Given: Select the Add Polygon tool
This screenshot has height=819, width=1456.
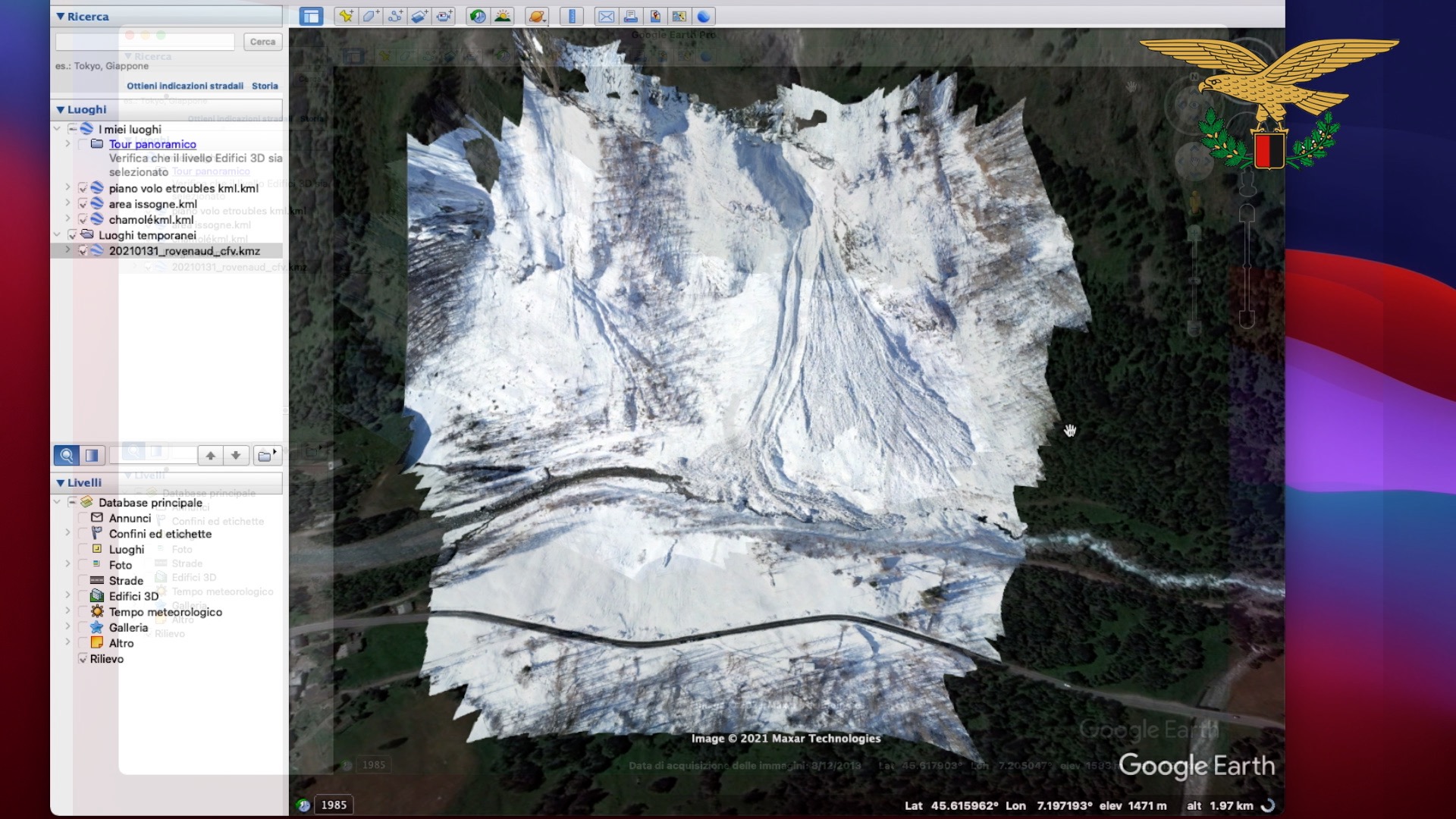Looking at the screenshot, I should point(370,16).
